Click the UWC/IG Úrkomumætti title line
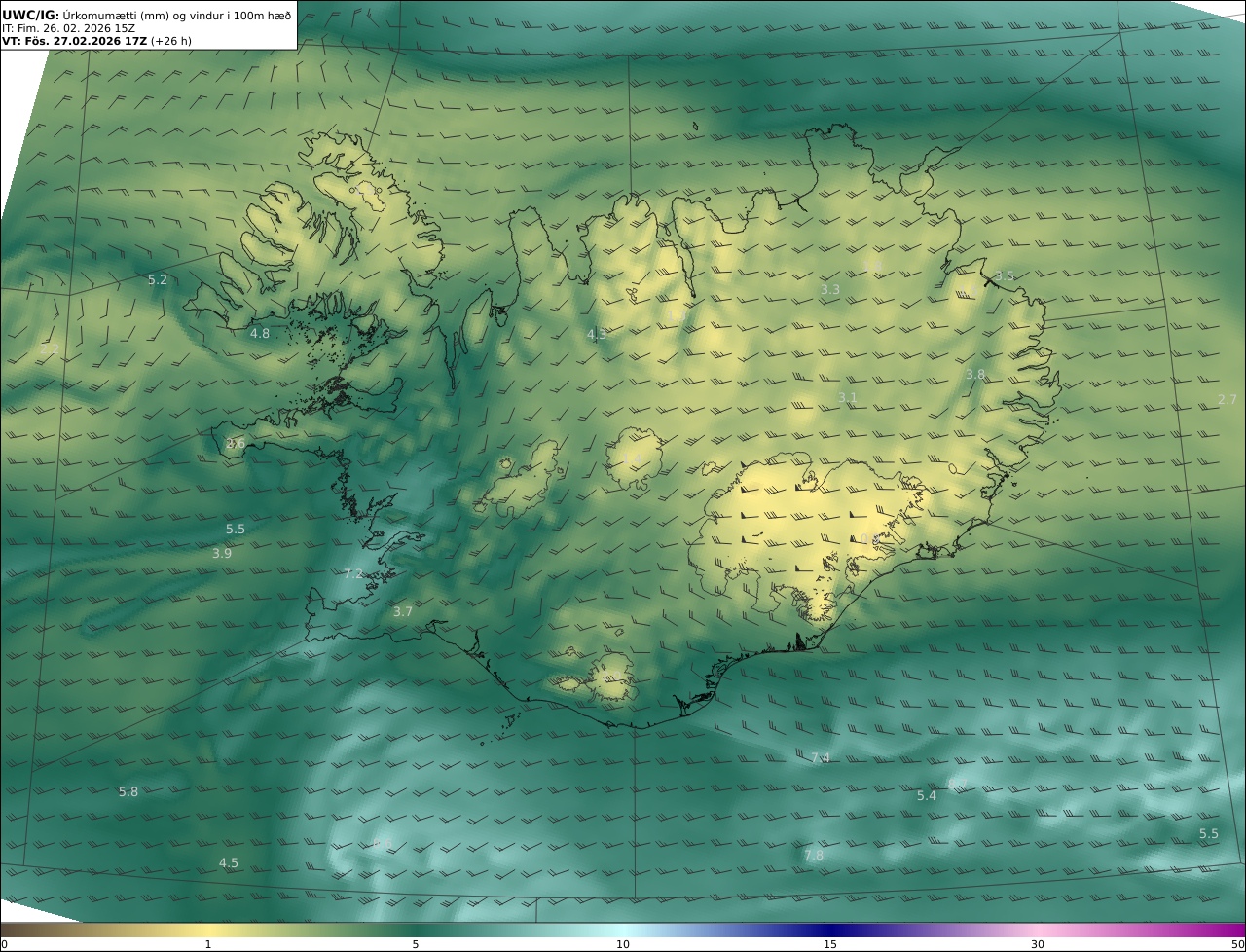The image size is (1246, 952). [x=147, y=15]
